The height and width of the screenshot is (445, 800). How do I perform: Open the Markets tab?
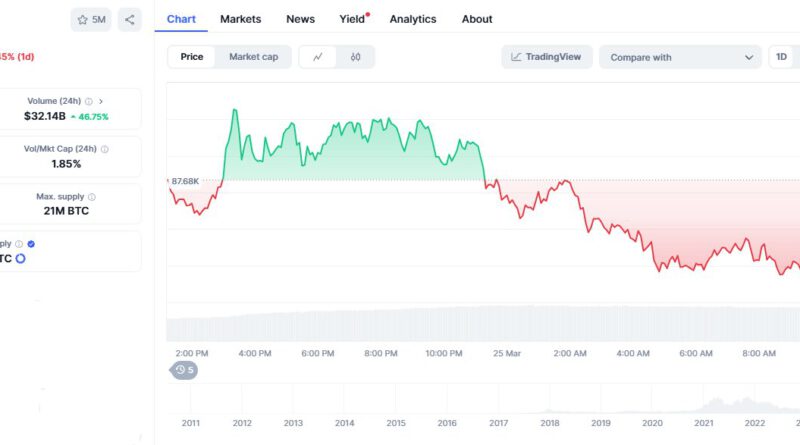pos(240,19)
